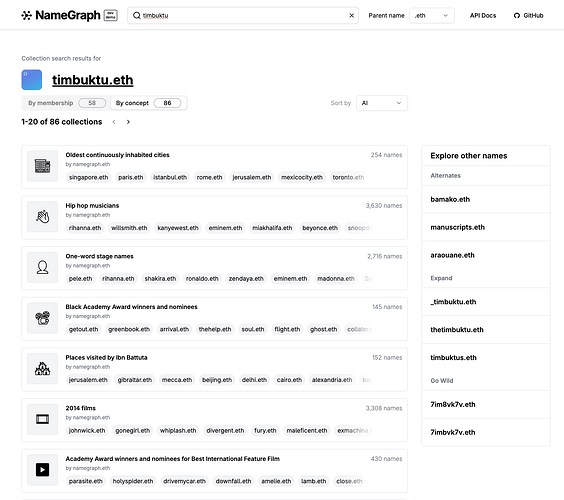The image size is (564, 500).
Task: Select the zendaya.eth name chip
Action: (246, 279)
